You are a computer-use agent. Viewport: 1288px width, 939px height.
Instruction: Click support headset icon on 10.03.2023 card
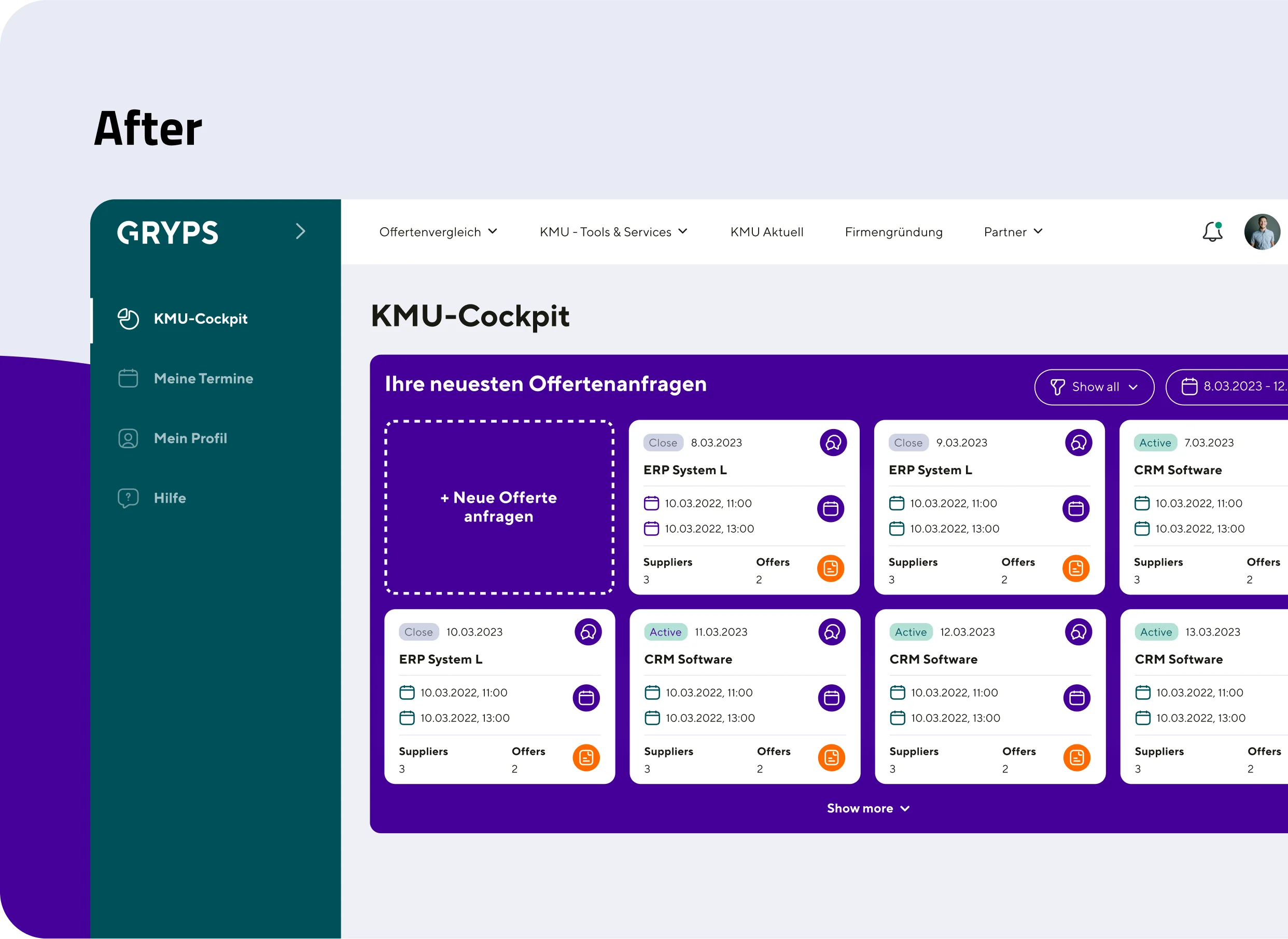[588, 632]
